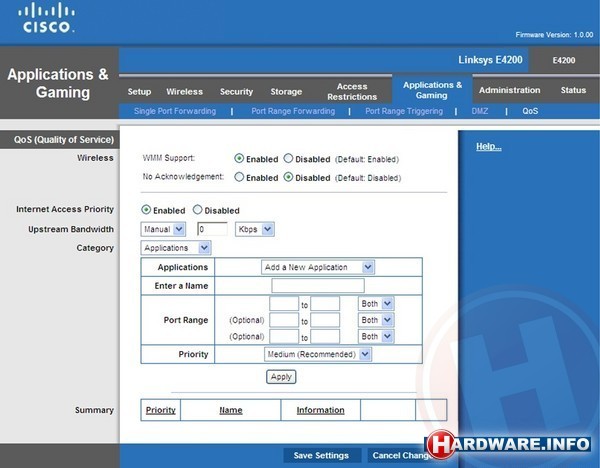The width and height of the screenshot is (600, 468).
Task: Click the E4200 model label
Action: click(564, 60)
